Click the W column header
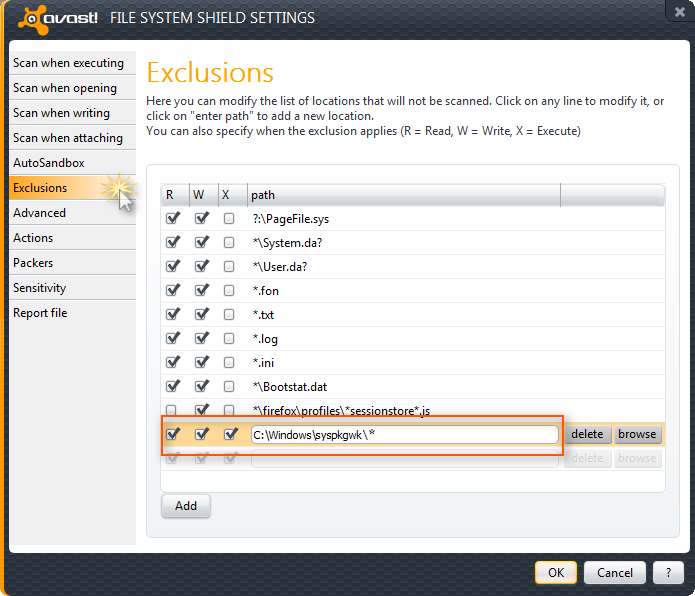The height and width of the screenshot is (596, 695). click(204, 195)
